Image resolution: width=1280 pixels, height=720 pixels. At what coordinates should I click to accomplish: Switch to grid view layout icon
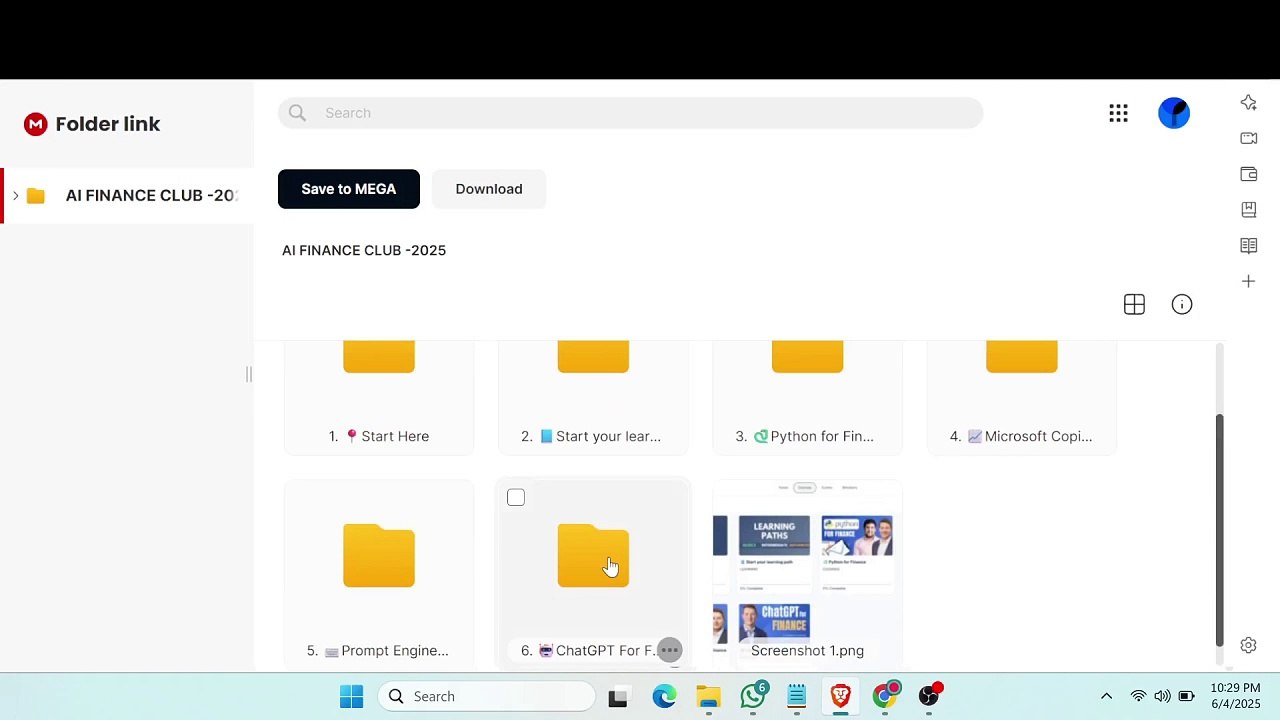(x=1134, y=305)
